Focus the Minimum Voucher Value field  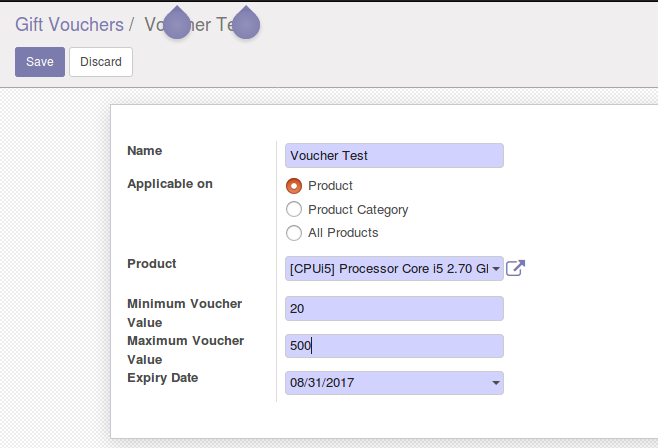point(394,309)
